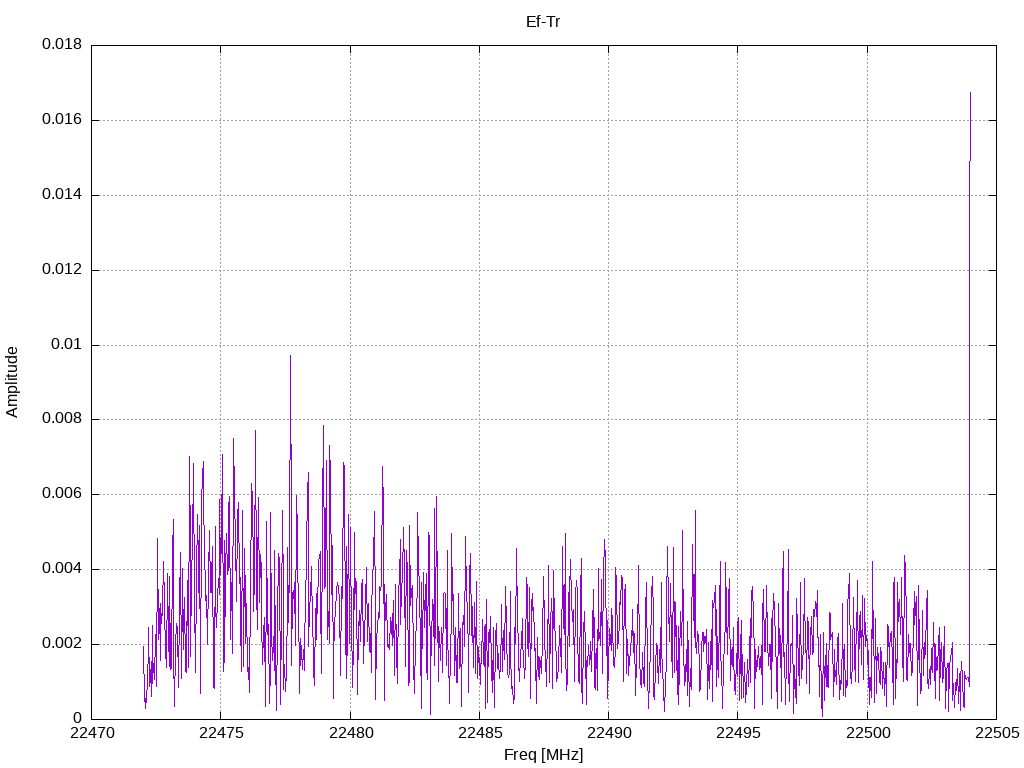This screenshot has height=768, width=1024.
Task: Click the y-axis tick label 0.012
Action: click(x=62, y=270)
